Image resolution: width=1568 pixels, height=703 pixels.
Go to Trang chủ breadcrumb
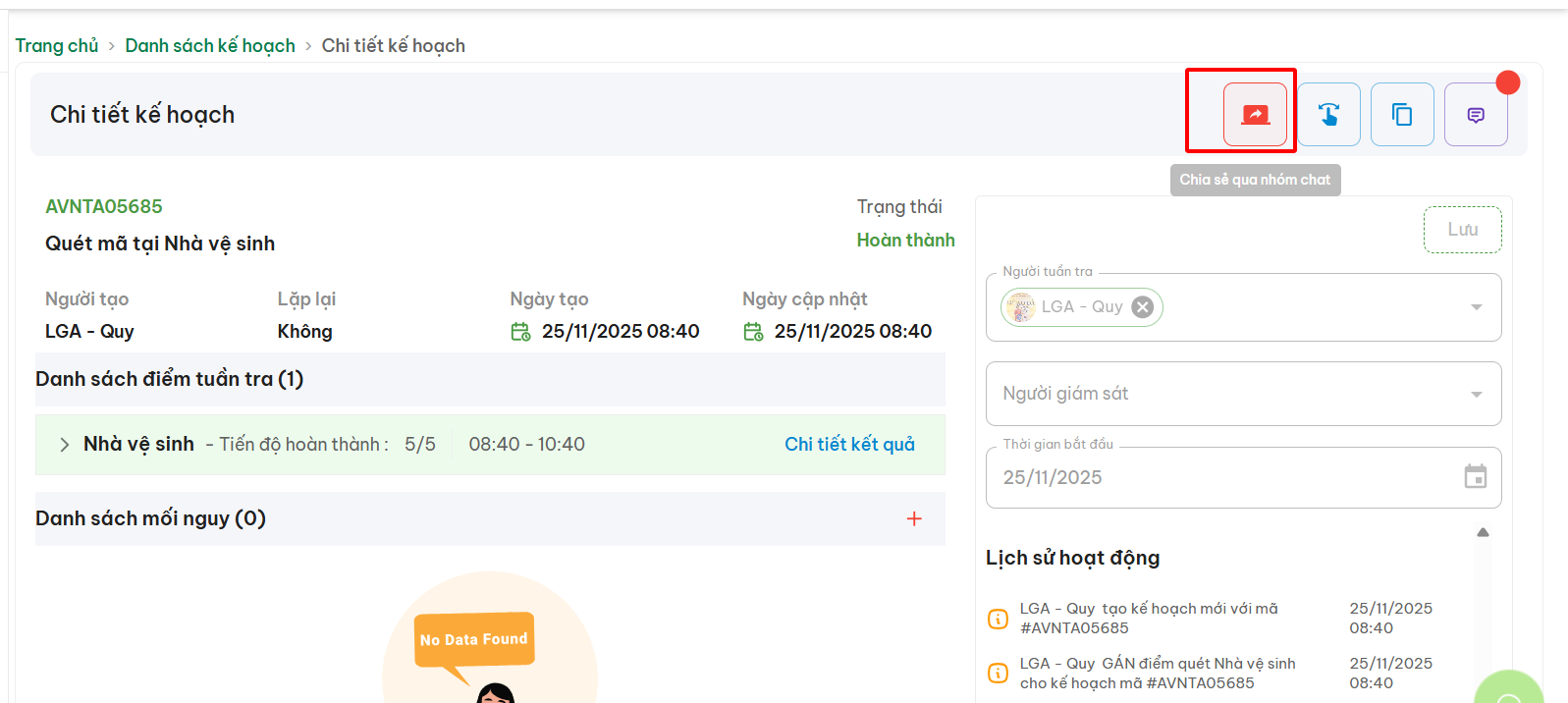click(57, 46)
